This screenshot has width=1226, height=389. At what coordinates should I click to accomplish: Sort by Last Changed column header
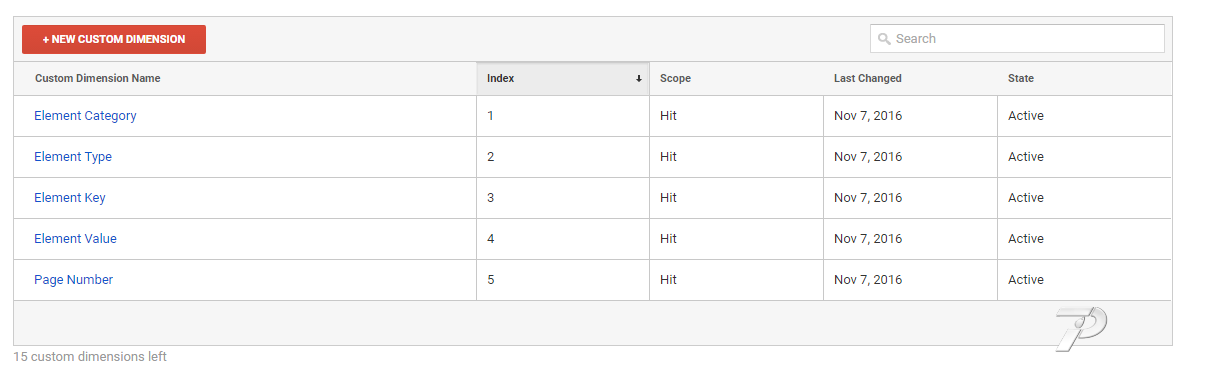pyautogui.click(x=868, y=78)
